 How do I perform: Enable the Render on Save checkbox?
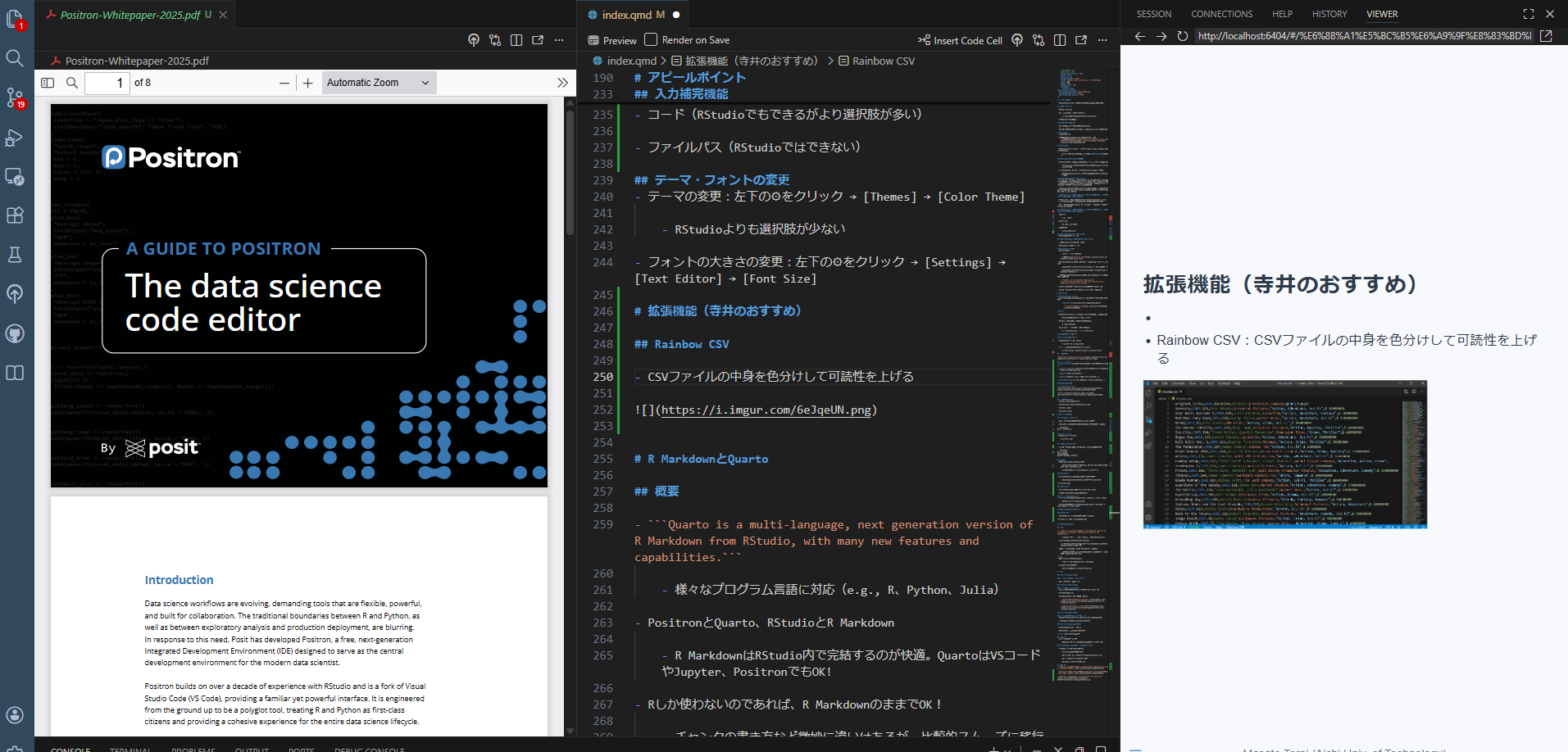[x=651, y=39]
